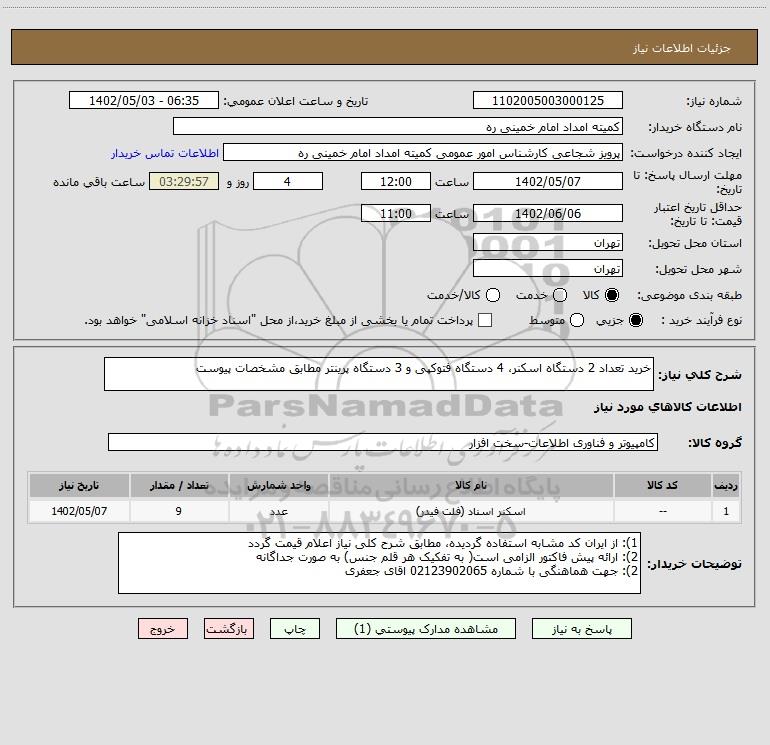Select the متوسط purchase type radio
Viewport: 770px width, 745px height.
(577, 320)
